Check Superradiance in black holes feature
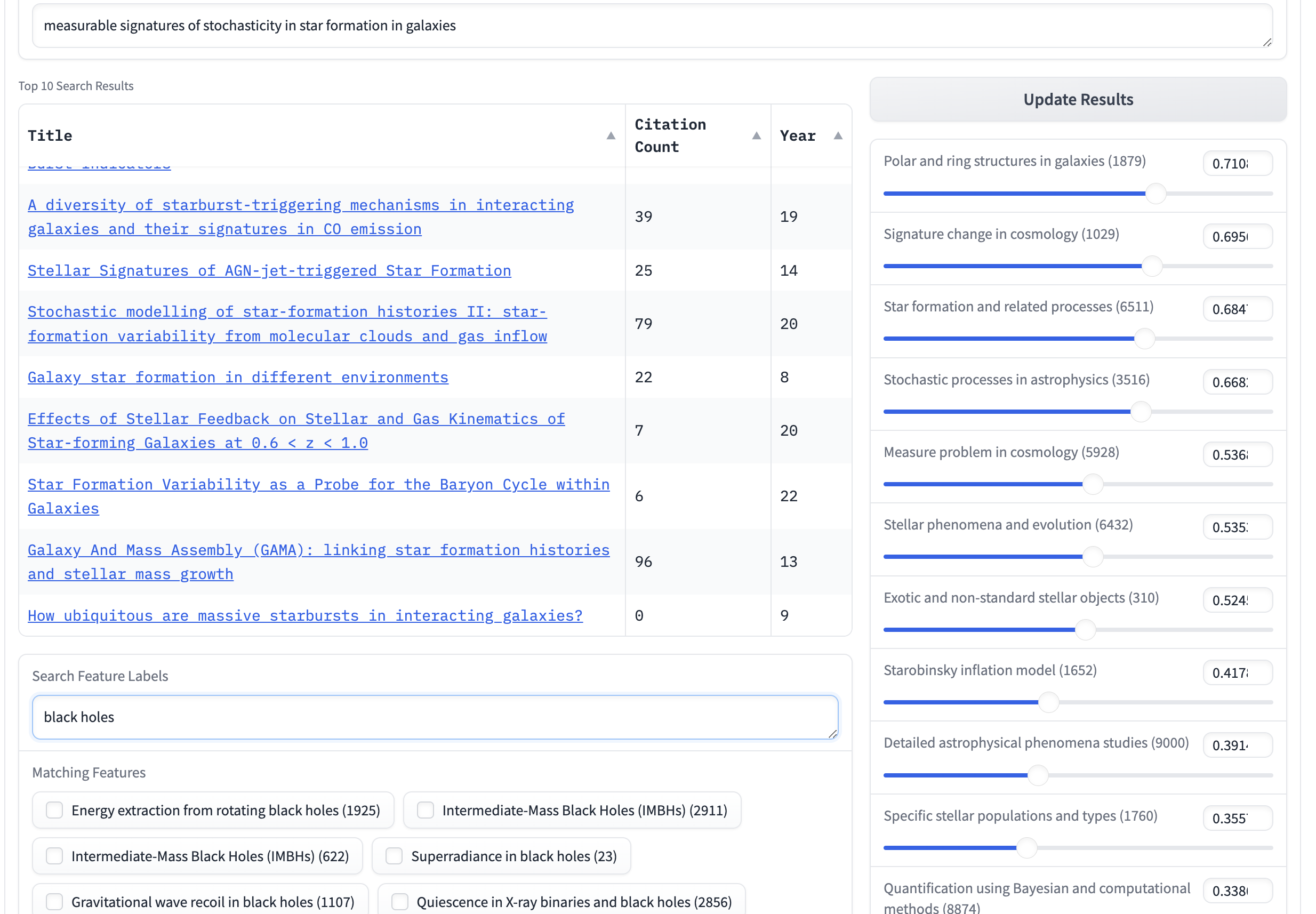Screen dimensions: 1316x914 (x=394, y=855)
